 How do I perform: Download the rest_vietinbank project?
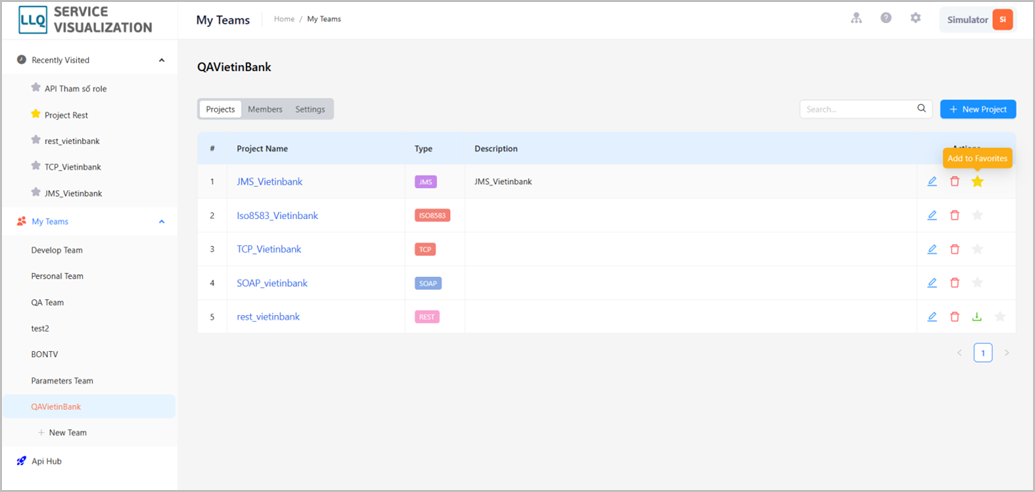pos(977,317)
